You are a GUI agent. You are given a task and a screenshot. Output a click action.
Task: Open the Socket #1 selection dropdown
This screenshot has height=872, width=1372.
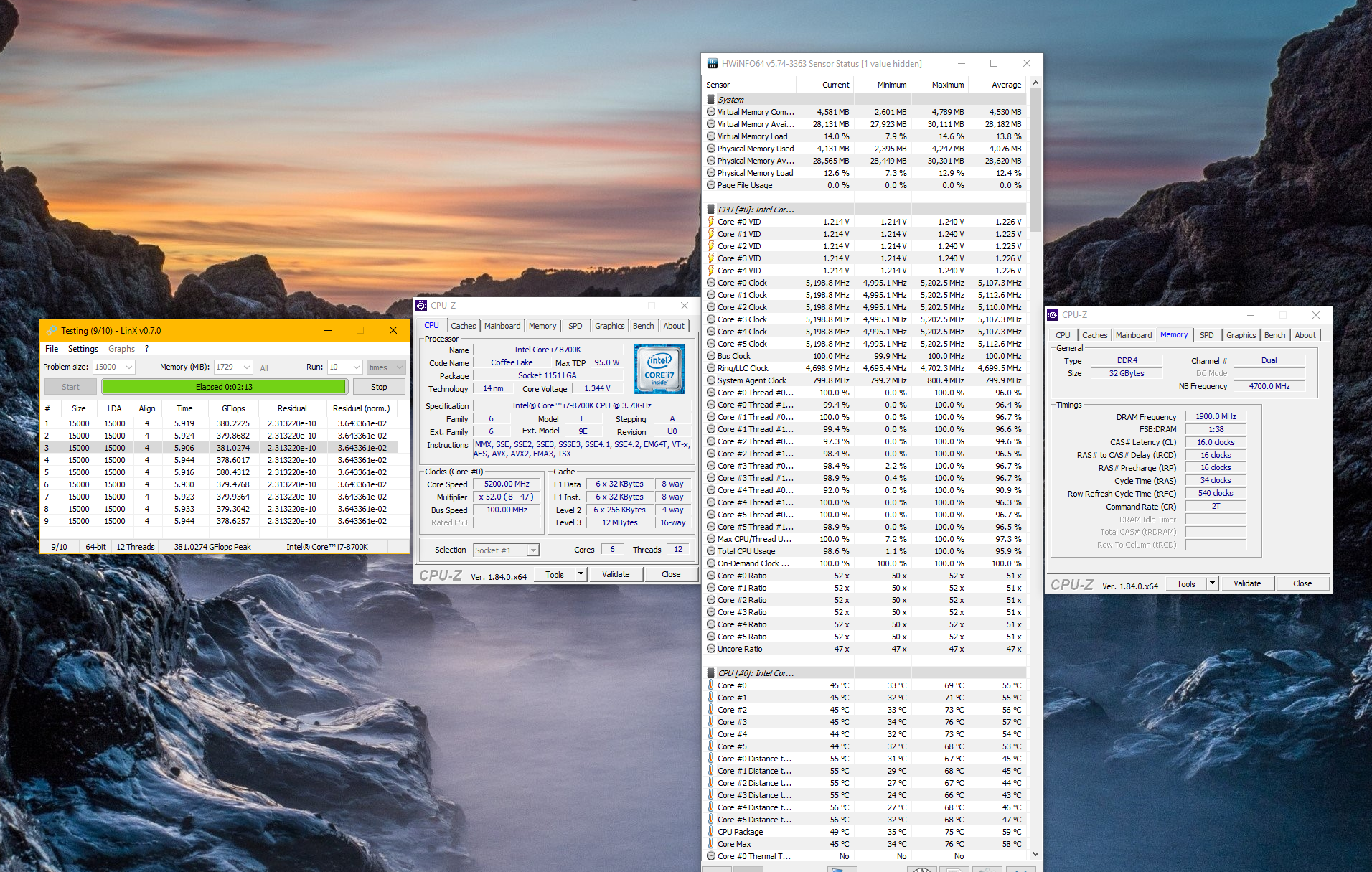point(532,550)
